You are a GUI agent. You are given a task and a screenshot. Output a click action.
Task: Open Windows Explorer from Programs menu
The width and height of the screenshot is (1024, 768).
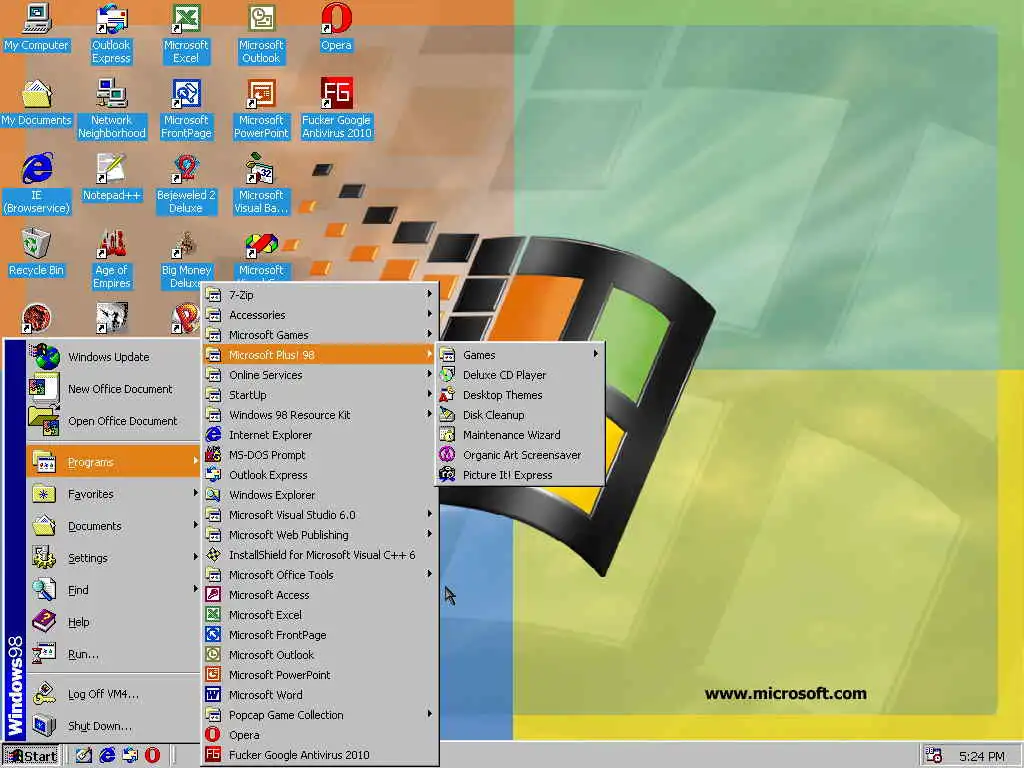point(319,495)
